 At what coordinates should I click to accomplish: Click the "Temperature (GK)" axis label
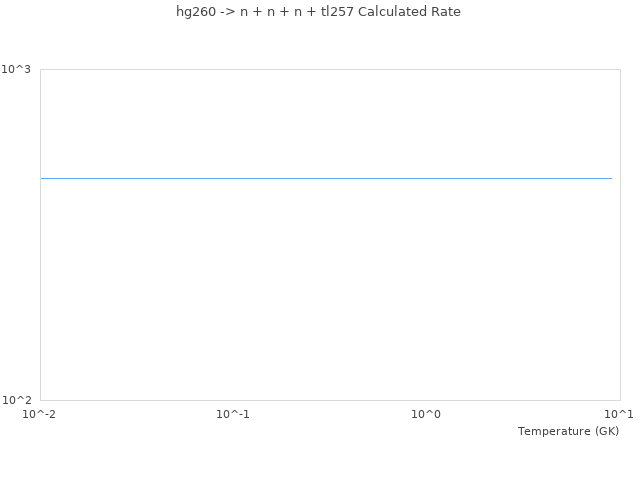pyautogui.click(x=568, y=431)
